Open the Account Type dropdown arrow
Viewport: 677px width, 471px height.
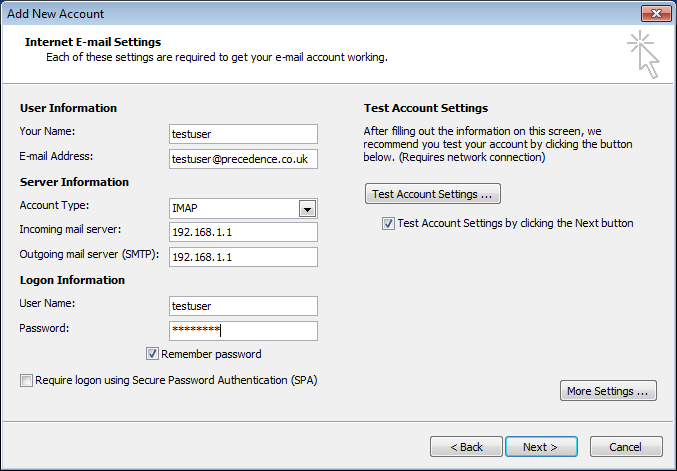307,208
